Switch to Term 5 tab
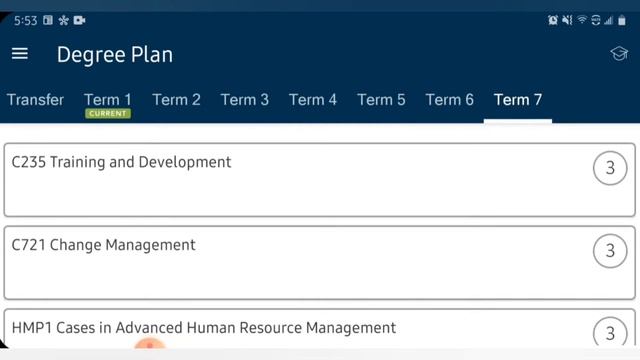 [x=381, y=100]
